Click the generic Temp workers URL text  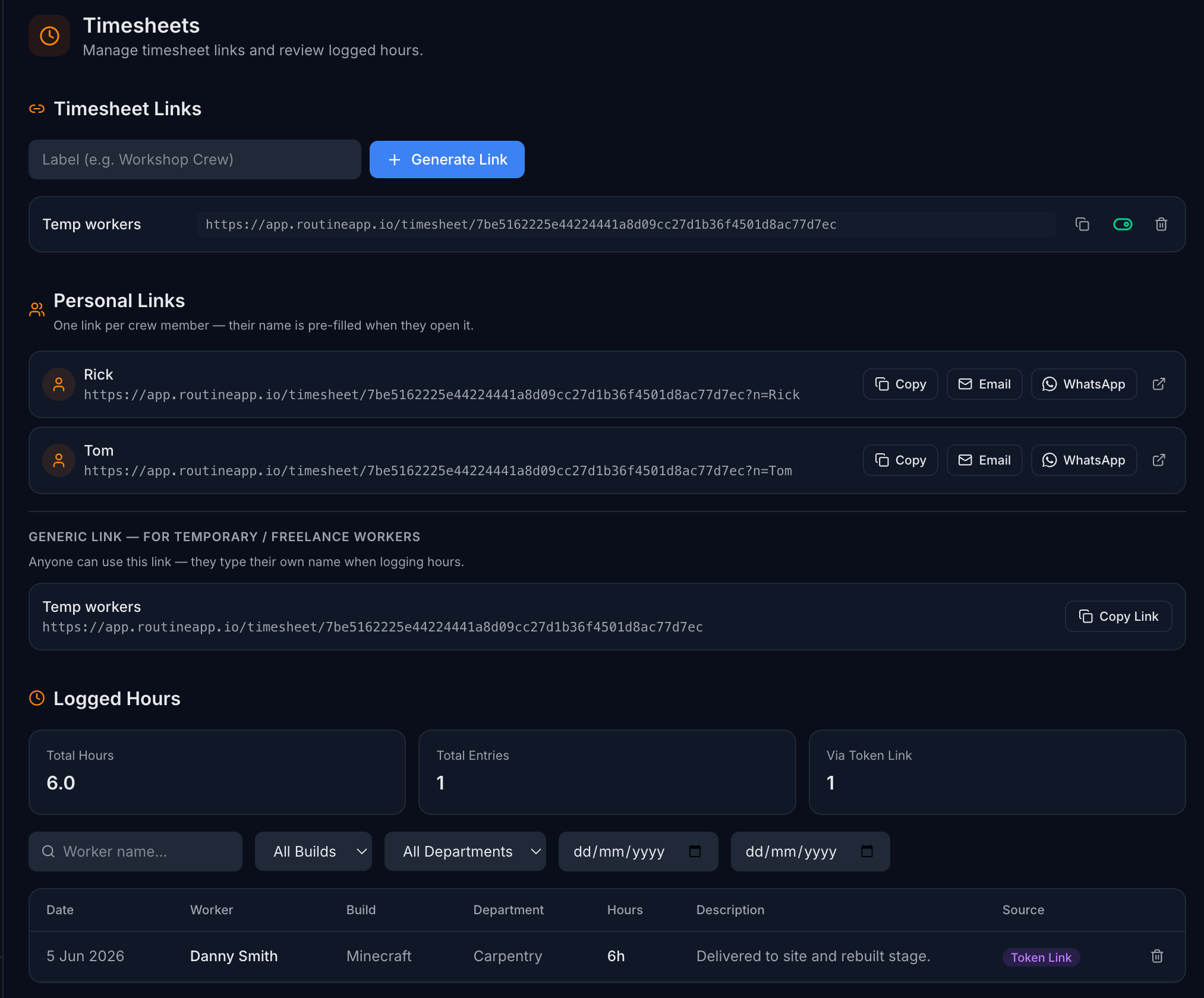click(373, 627)
